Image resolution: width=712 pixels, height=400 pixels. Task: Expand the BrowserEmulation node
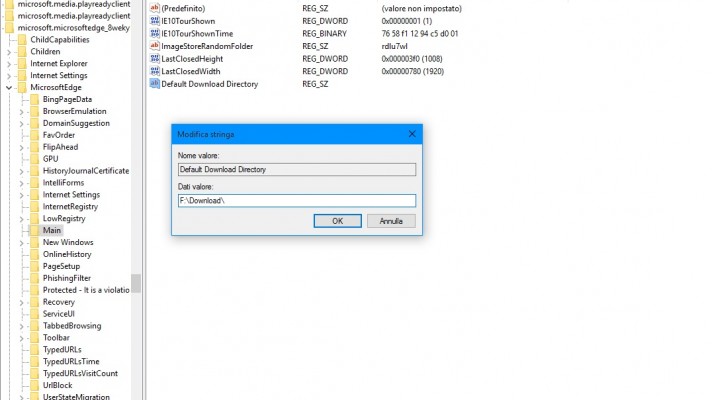[x=21, y=112]
